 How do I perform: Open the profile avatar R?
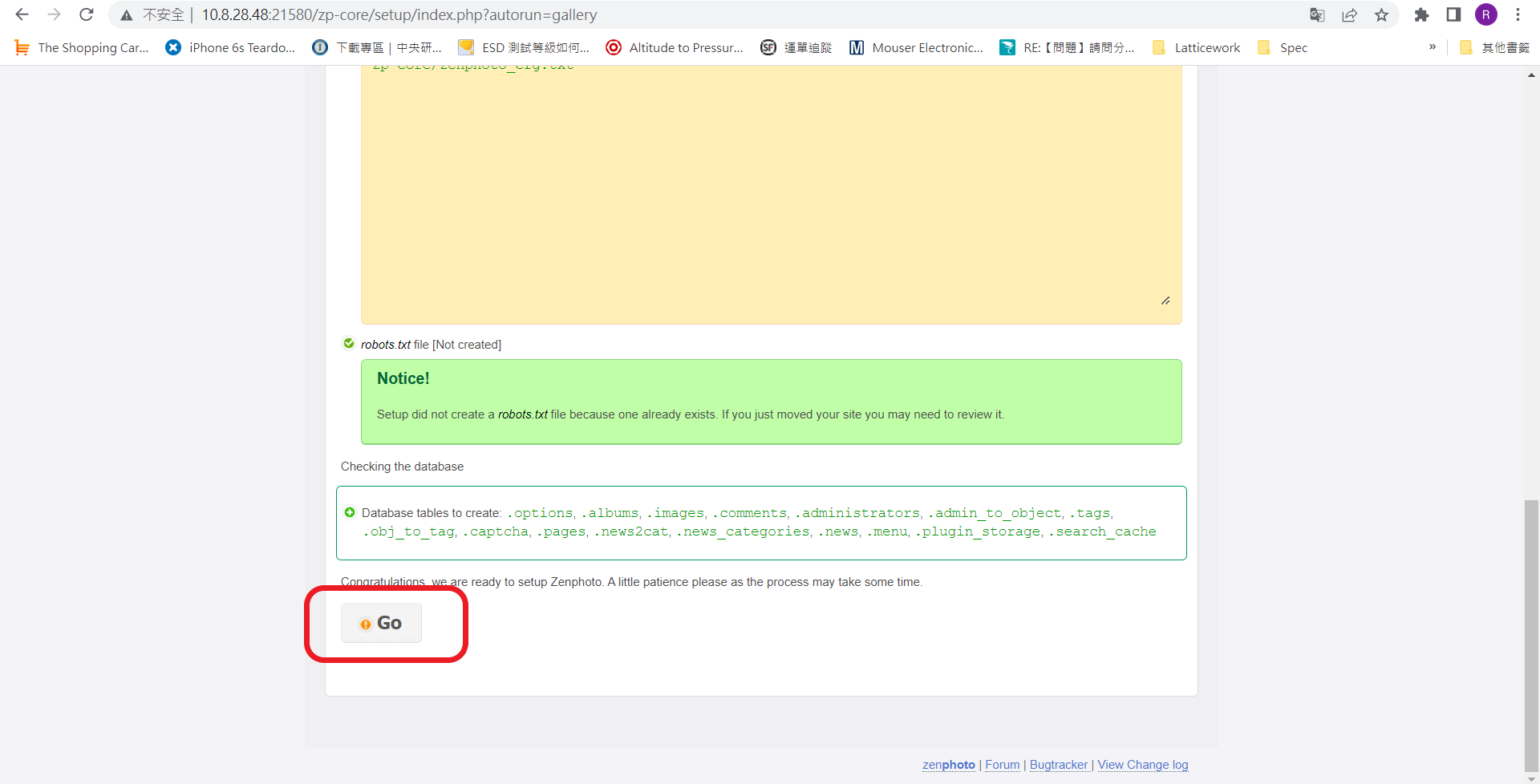point(1486,14)
